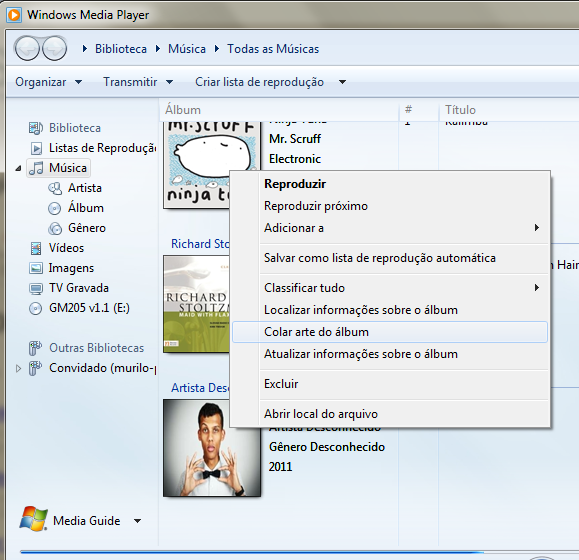Click the Criar lista de reprodução button
This screenshot has width=579, height=560.
[260, 82]
